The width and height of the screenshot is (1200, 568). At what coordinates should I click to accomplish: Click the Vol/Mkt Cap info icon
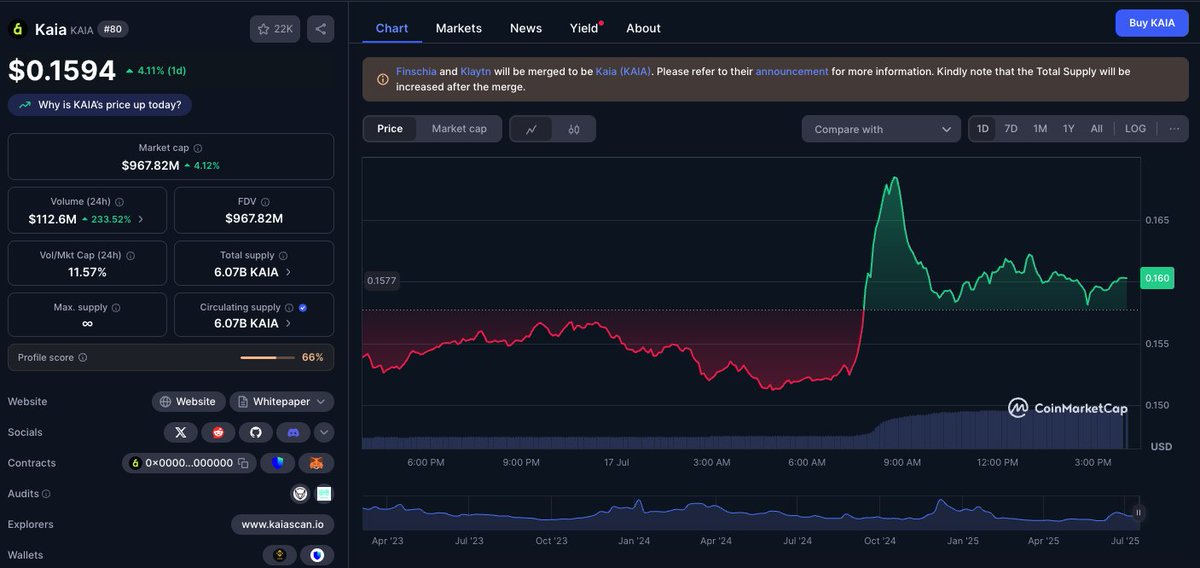coord(131,256)
